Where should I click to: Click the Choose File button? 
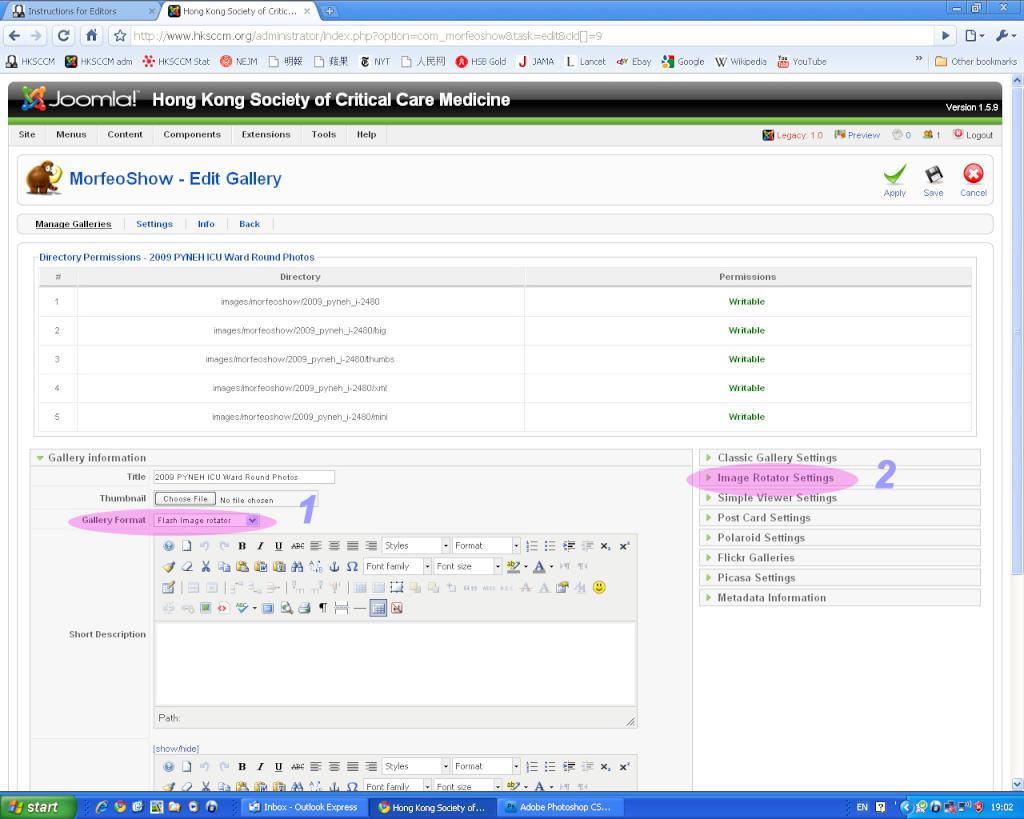click(x=185, y=499)
